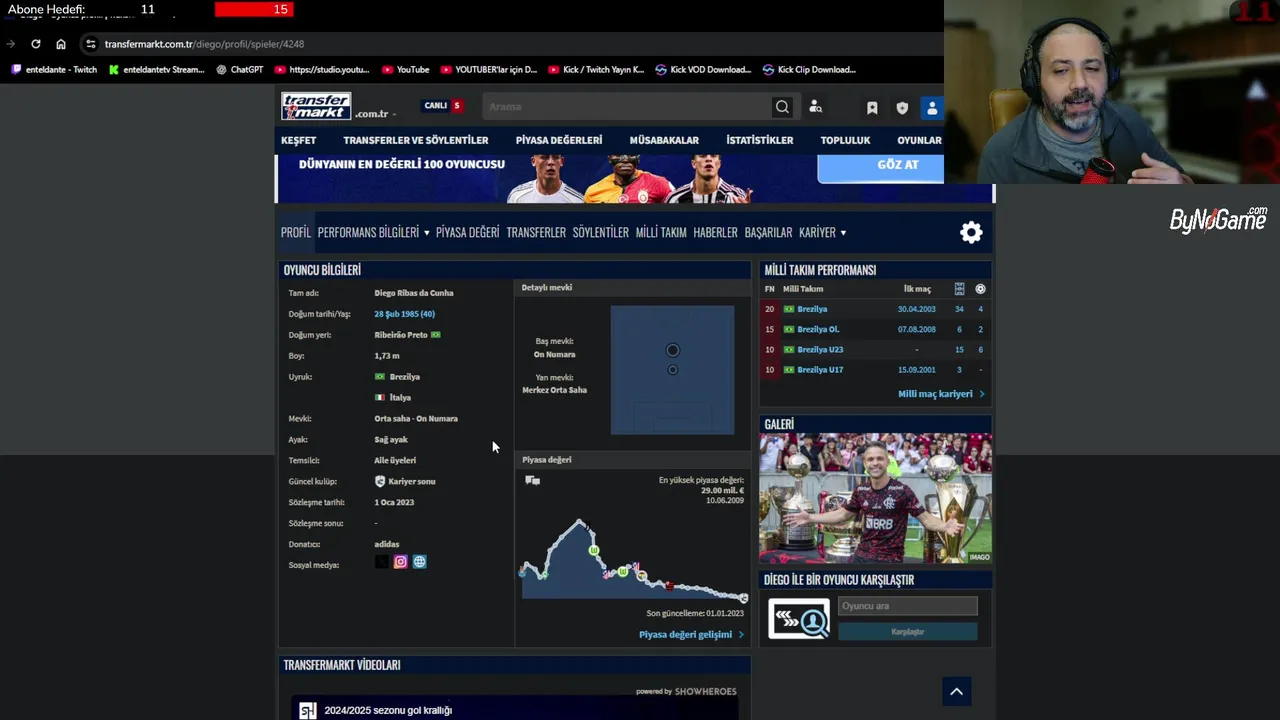Switch to the Başarılar tab
The image size is (1280, 720).
[768, 232]
